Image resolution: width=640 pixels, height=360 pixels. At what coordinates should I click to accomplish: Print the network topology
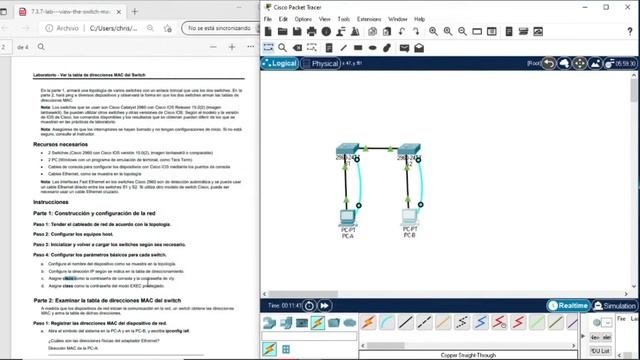tap(312, 31)
